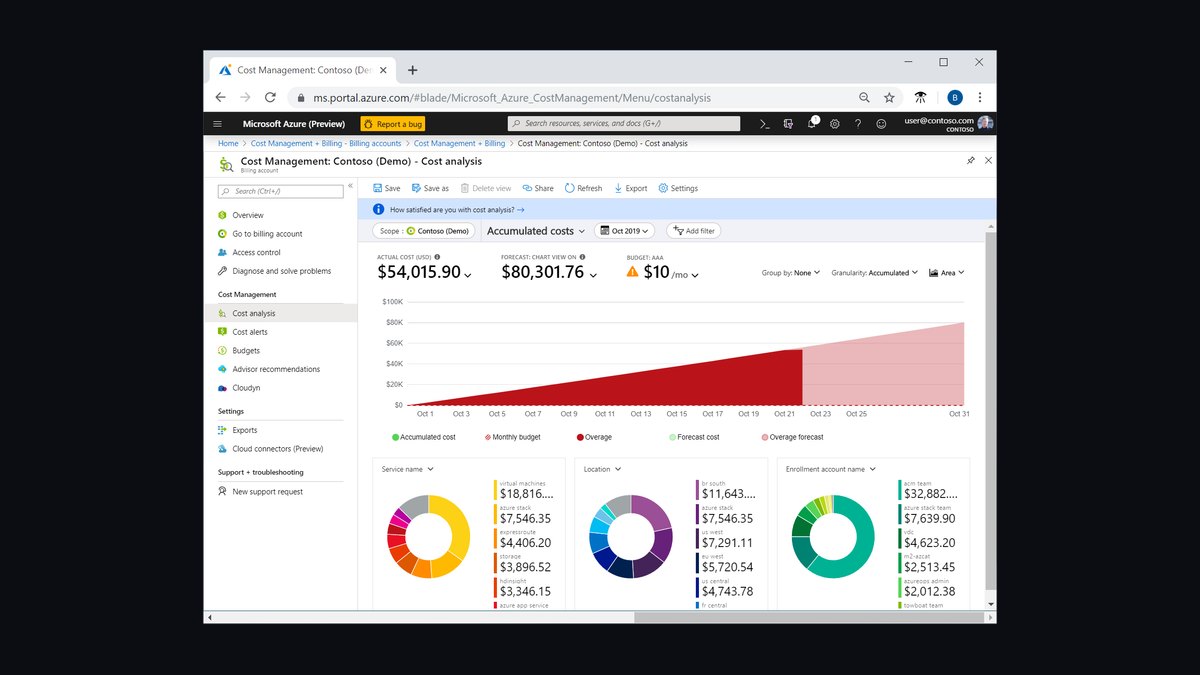Reload the page in the browser
Viewport: 1200px width, 675px height.
(x=270, y=97)
